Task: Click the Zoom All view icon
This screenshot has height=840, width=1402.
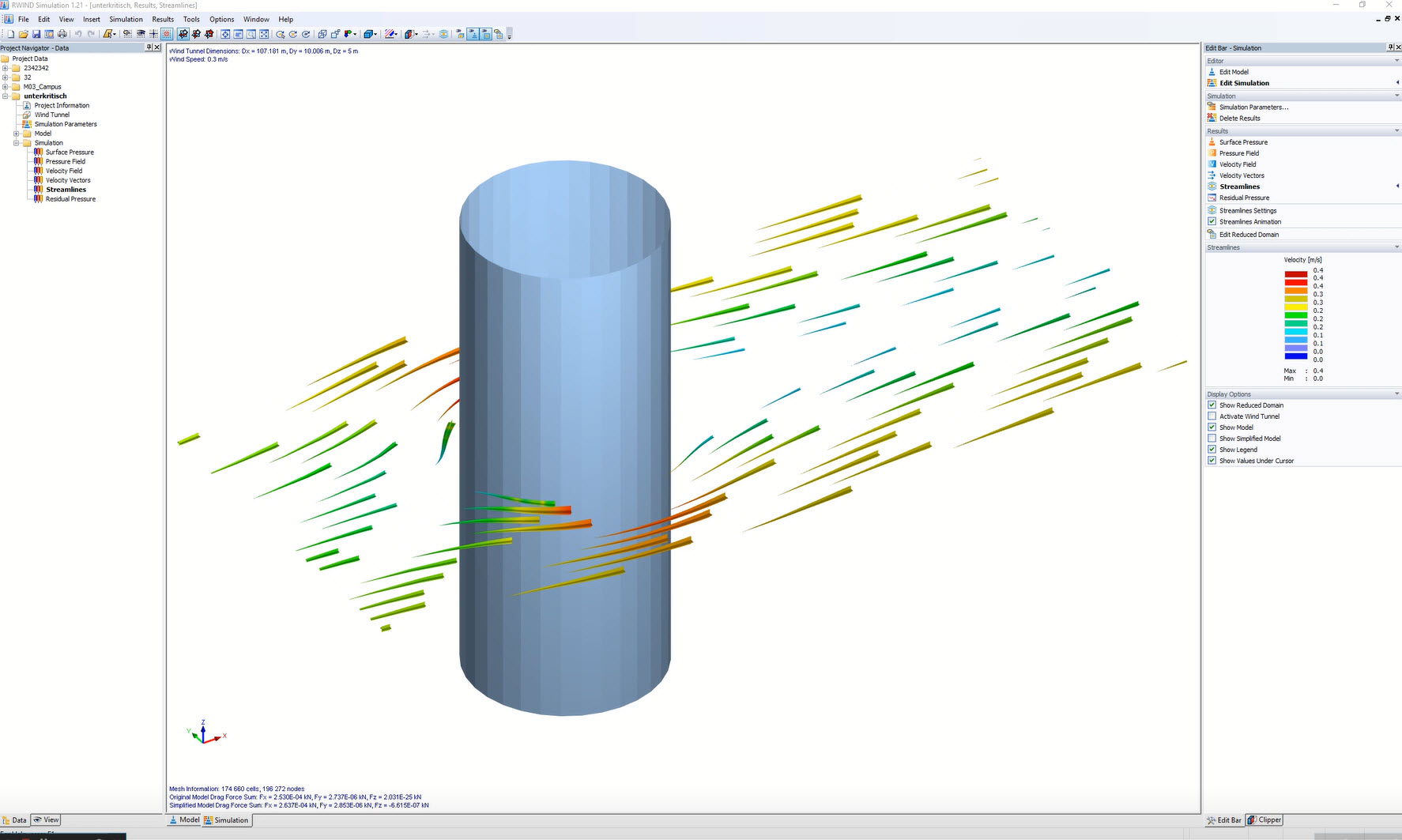Action: [264, 34]
